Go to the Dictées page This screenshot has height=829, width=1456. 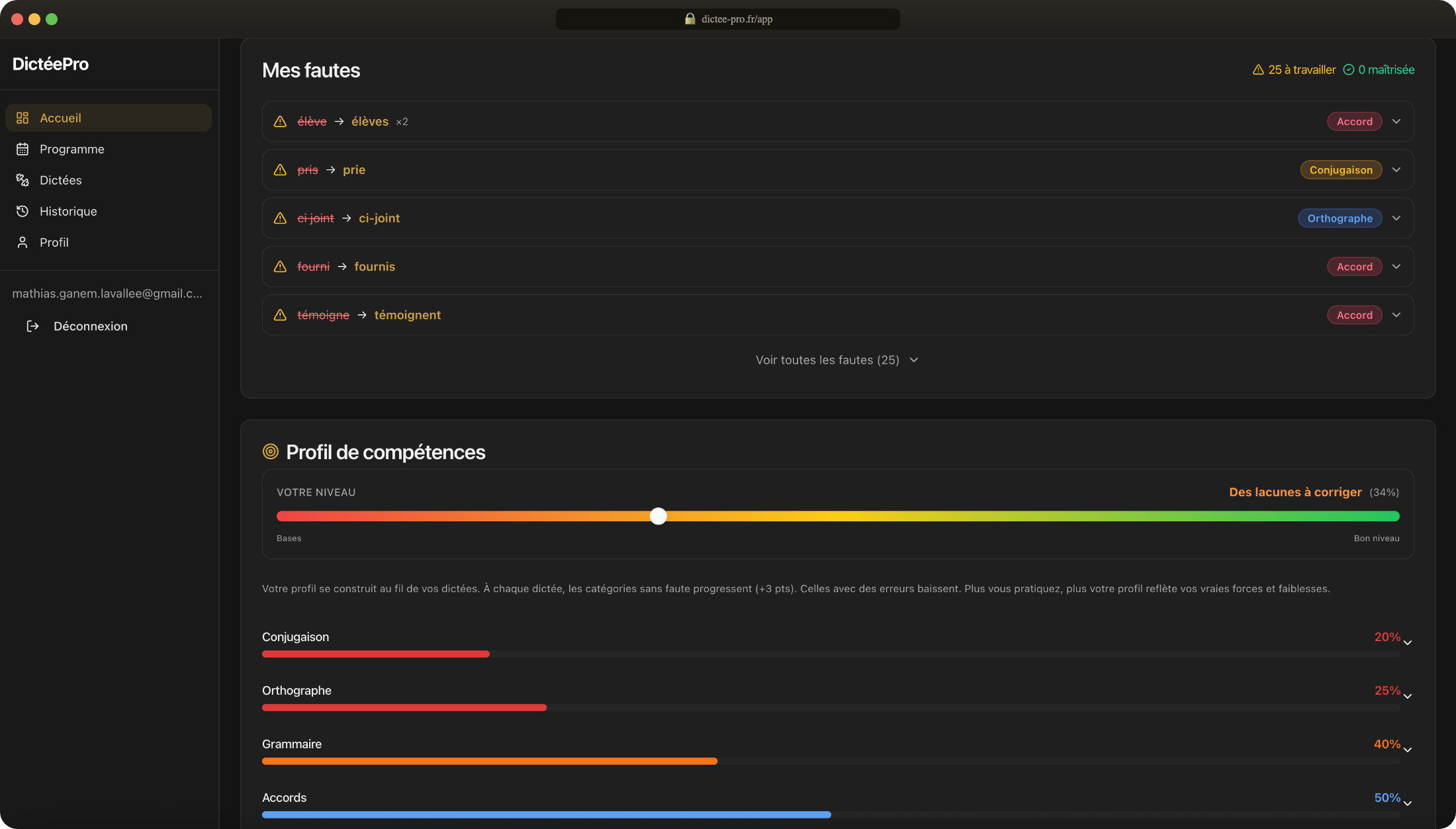[109, 180]
